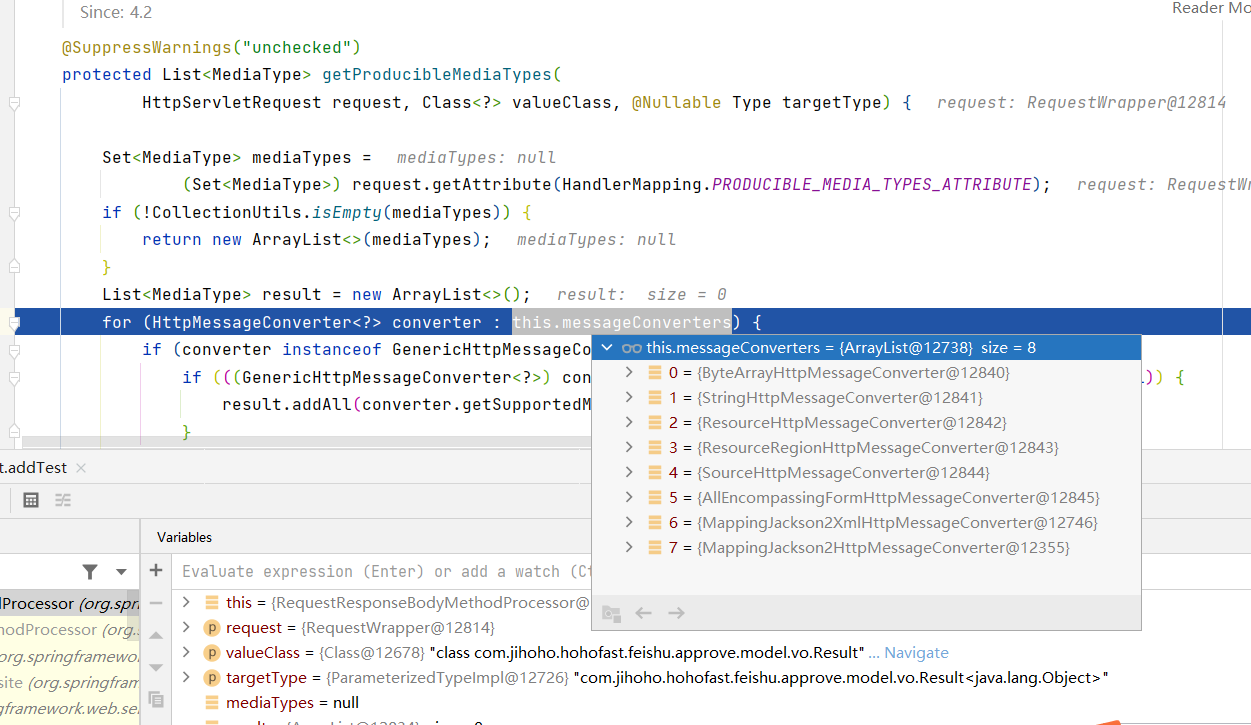Click the Trace Current Stream Chain icon

[x=63, y=500]
